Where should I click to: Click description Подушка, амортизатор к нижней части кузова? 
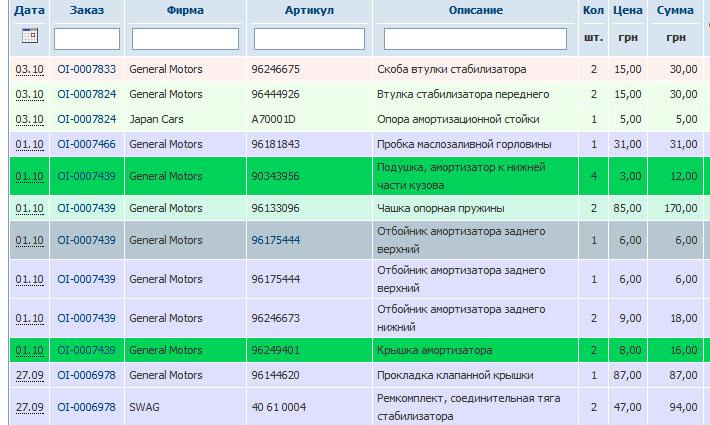[x=461, y=176]
